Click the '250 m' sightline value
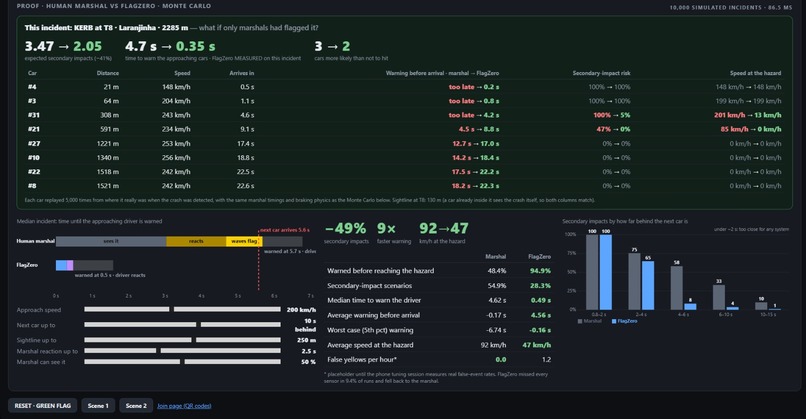This screenshot has height=419, width=806. 306,340
